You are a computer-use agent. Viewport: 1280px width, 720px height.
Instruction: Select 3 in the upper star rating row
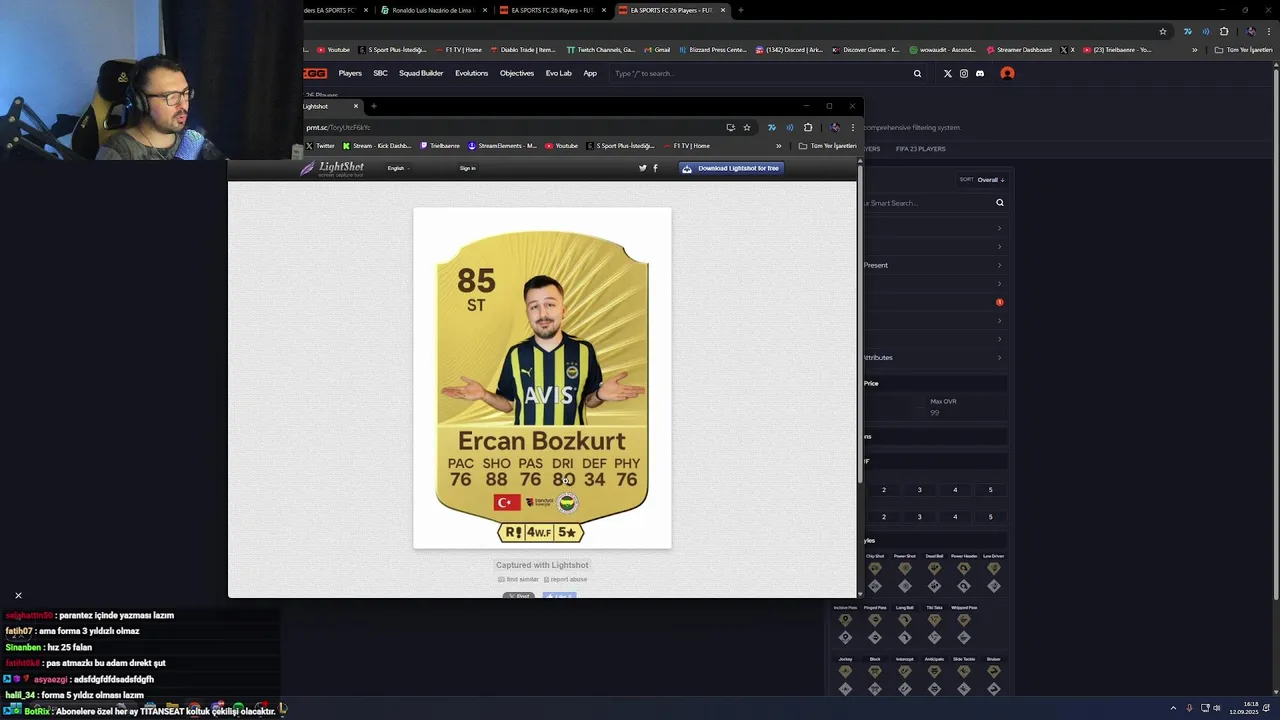tap(919, 490)
